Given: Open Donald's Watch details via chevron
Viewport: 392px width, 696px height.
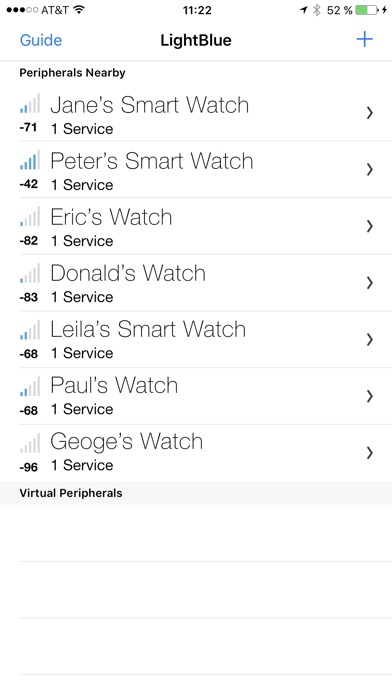Looking at the screenshot, I should pos(369,283).
